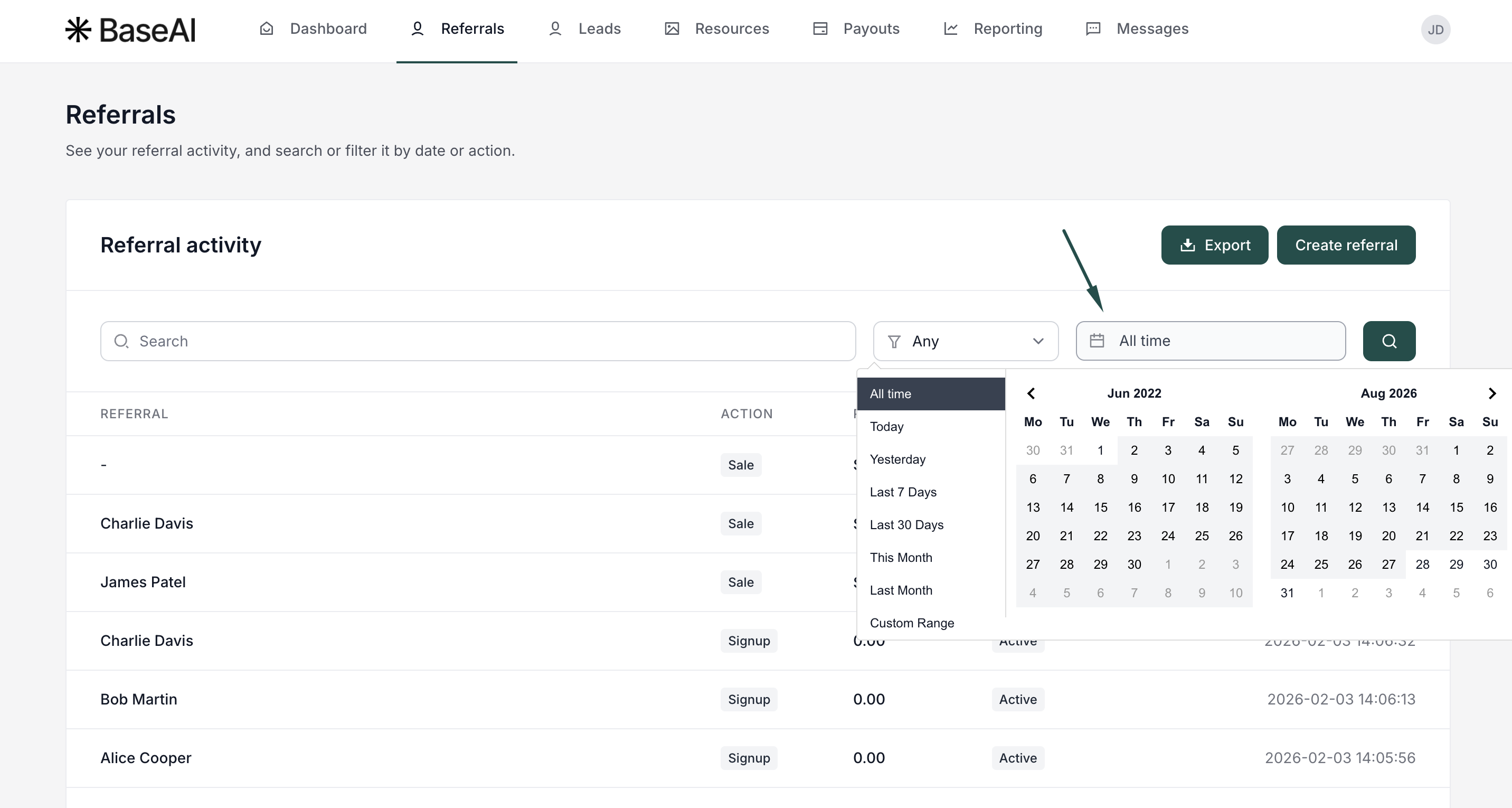Choose the Custom Range option
1512x808 pixels.
pos(931,623)
